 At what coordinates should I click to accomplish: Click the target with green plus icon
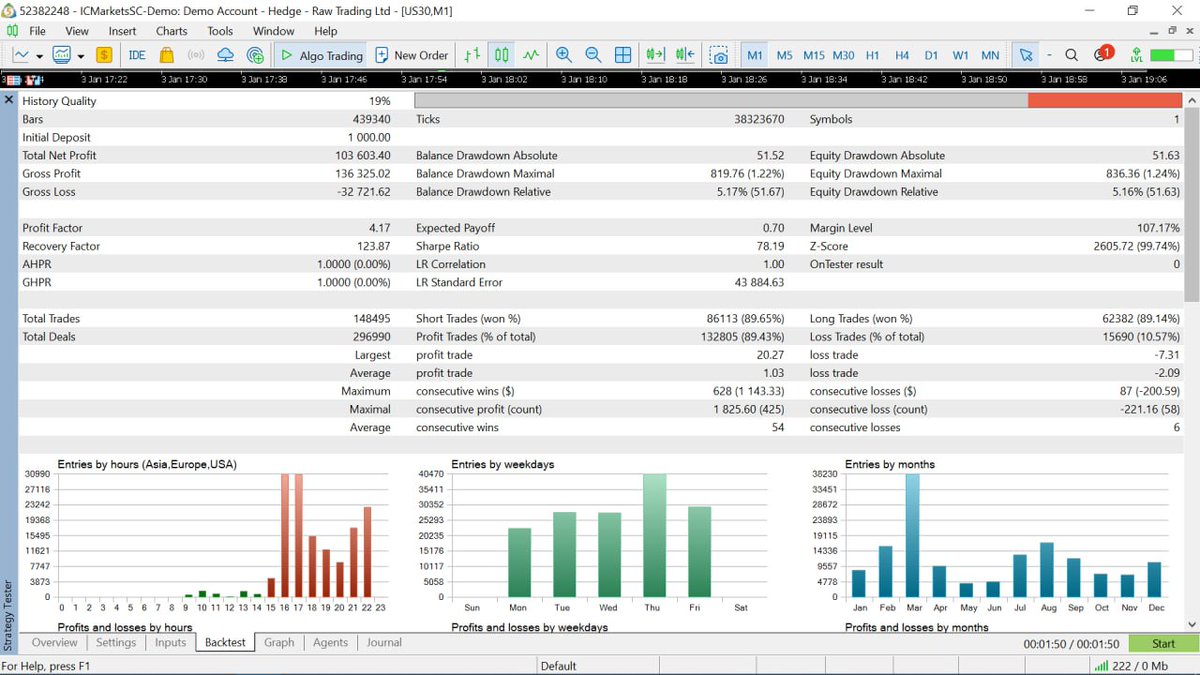tap(256, 55)
